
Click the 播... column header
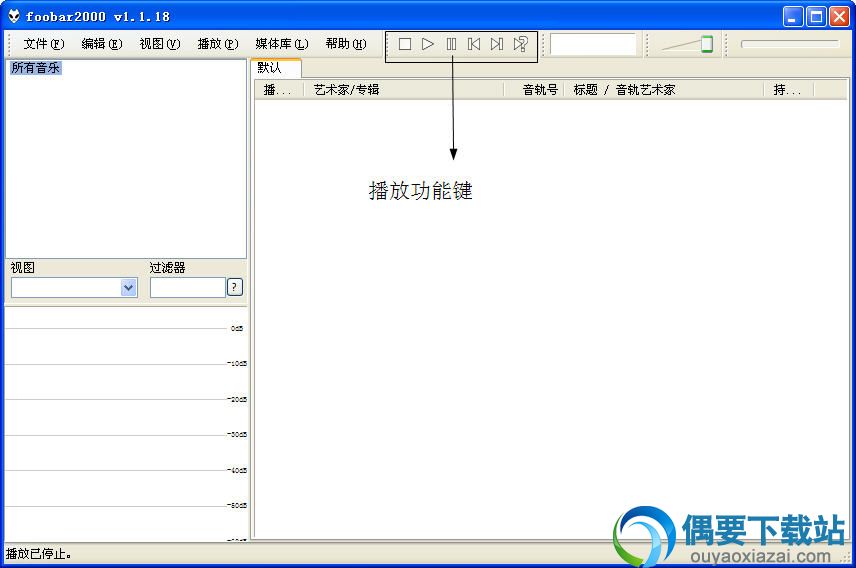click(x=279, y=90)
